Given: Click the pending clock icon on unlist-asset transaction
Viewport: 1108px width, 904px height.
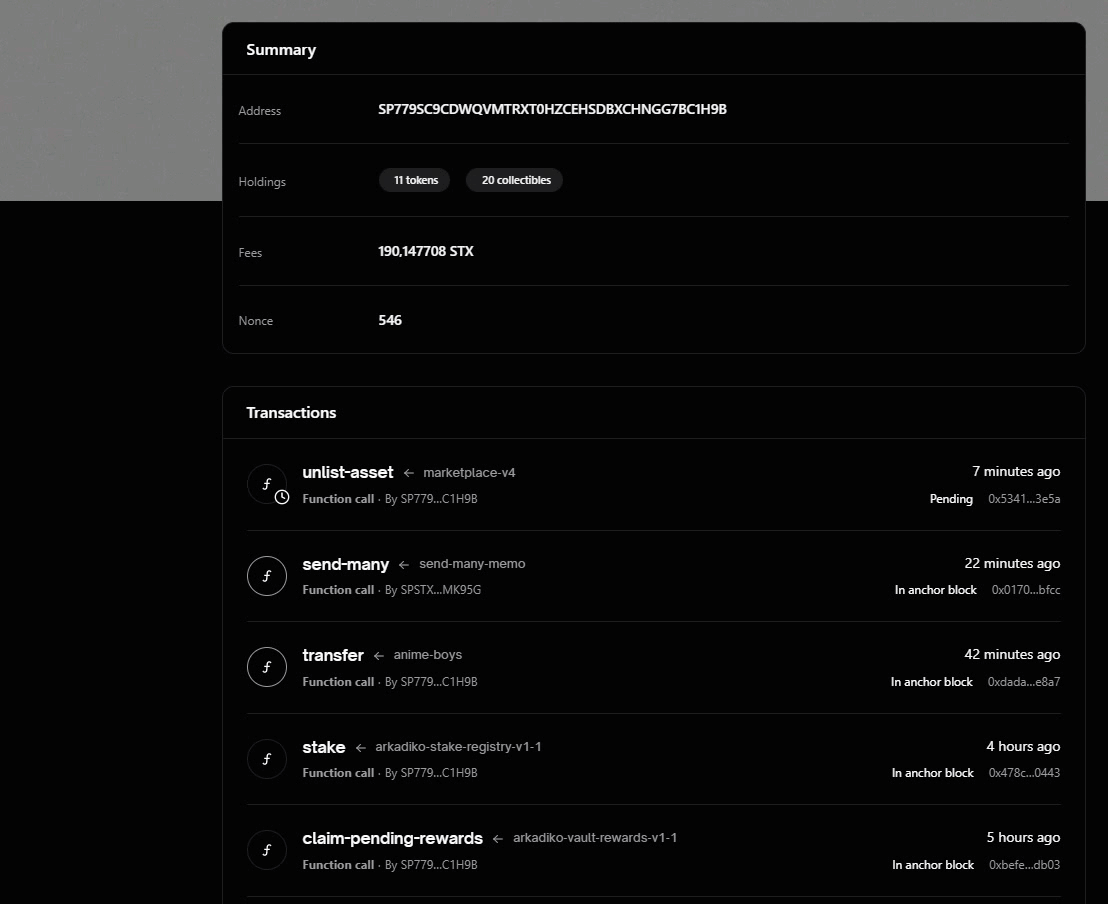Looking at the screenshot, I should [281, 496].
